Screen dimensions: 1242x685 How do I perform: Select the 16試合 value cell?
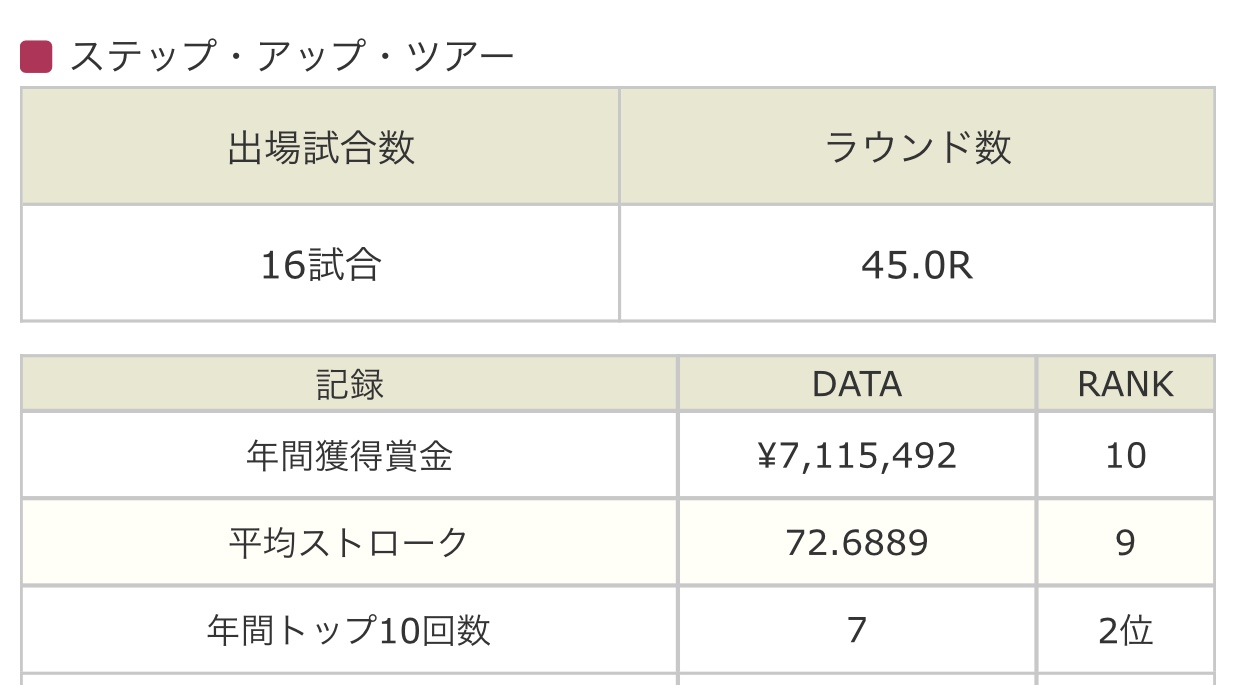[x=321, y=264]
